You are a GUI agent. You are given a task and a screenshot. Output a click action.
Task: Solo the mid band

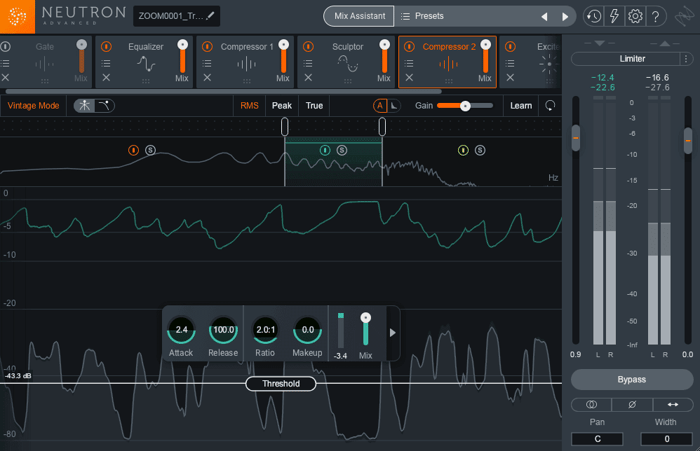click(342, 150)
